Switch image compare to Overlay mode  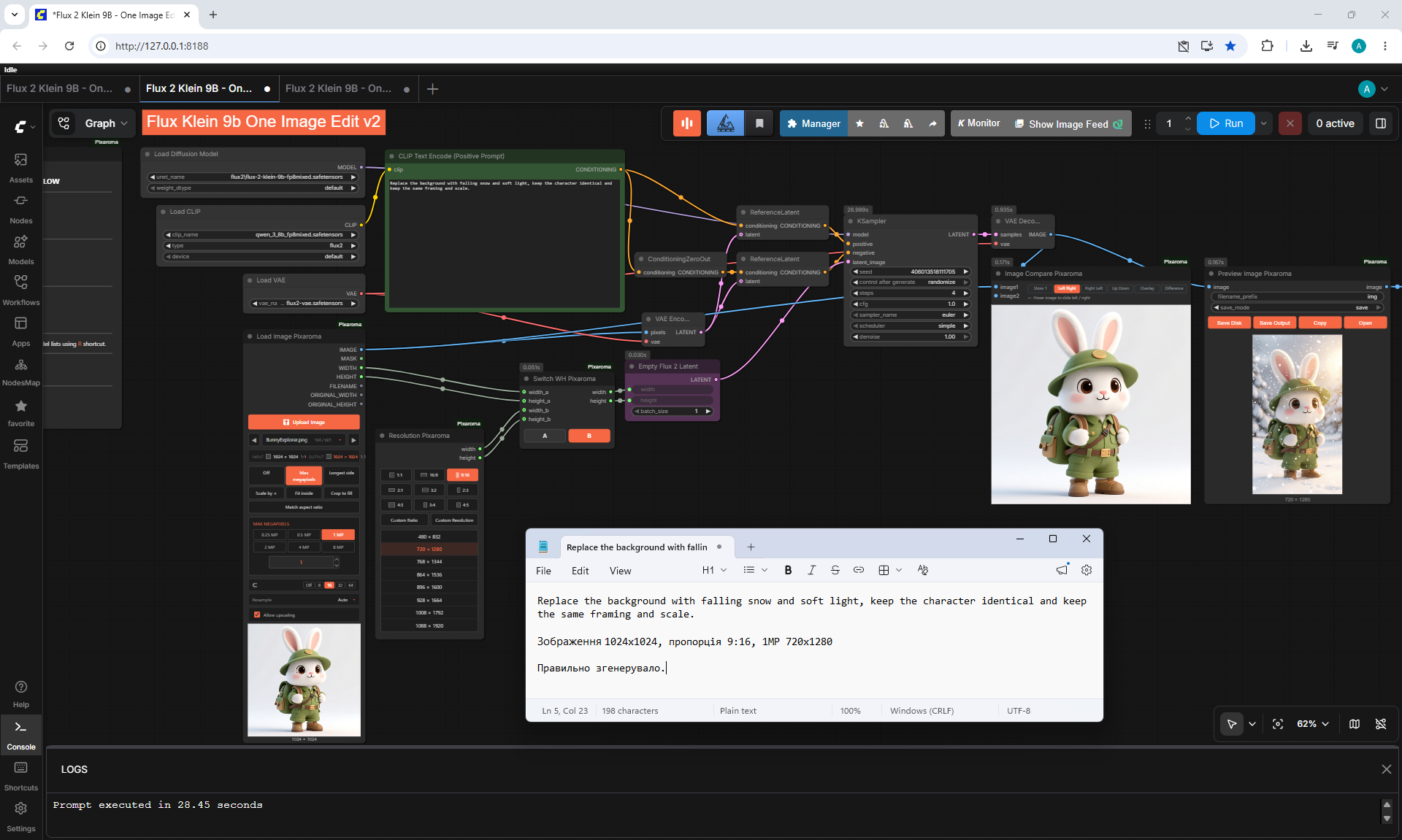pyautogui.click(x=1147, y=288)
